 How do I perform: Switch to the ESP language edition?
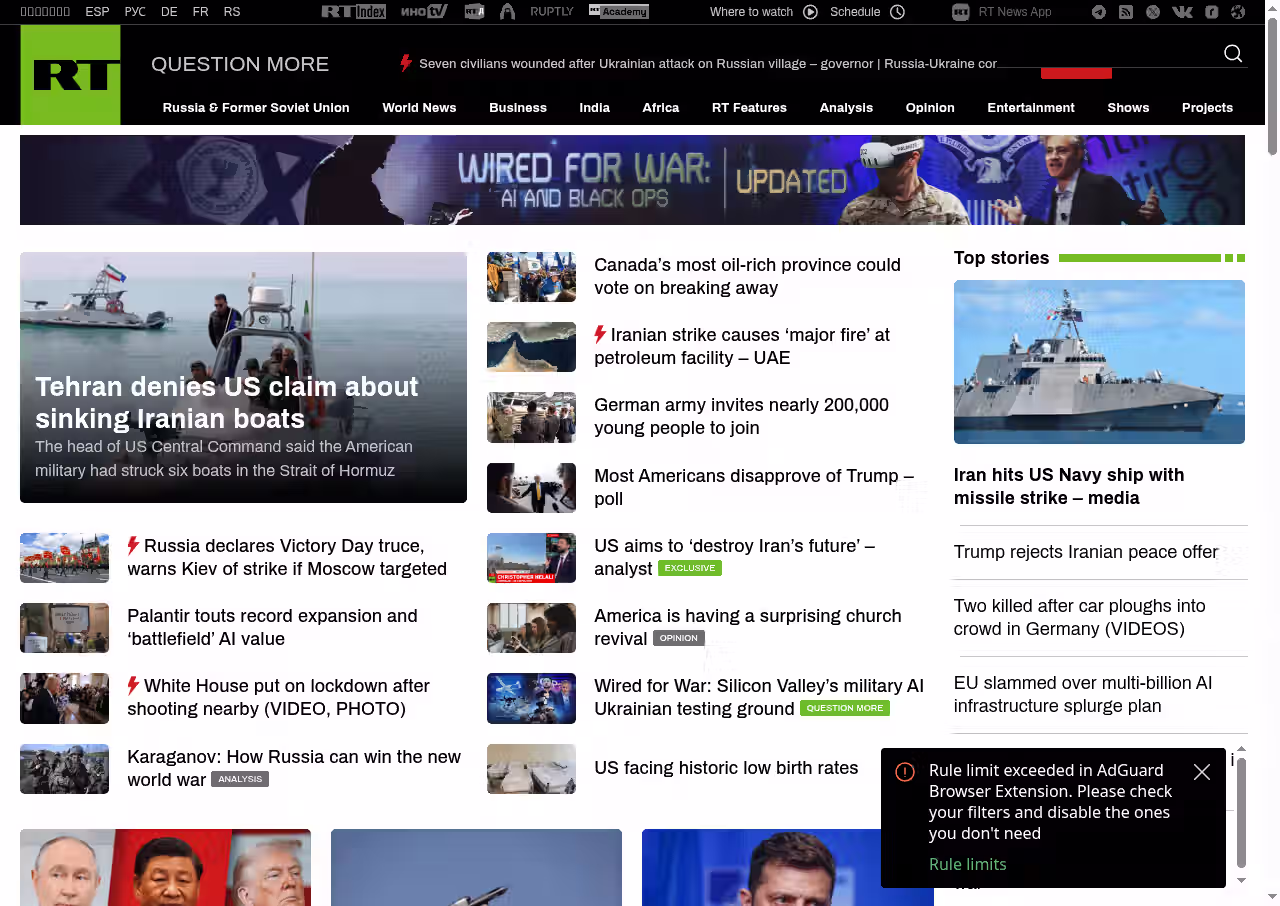[97, 12]
